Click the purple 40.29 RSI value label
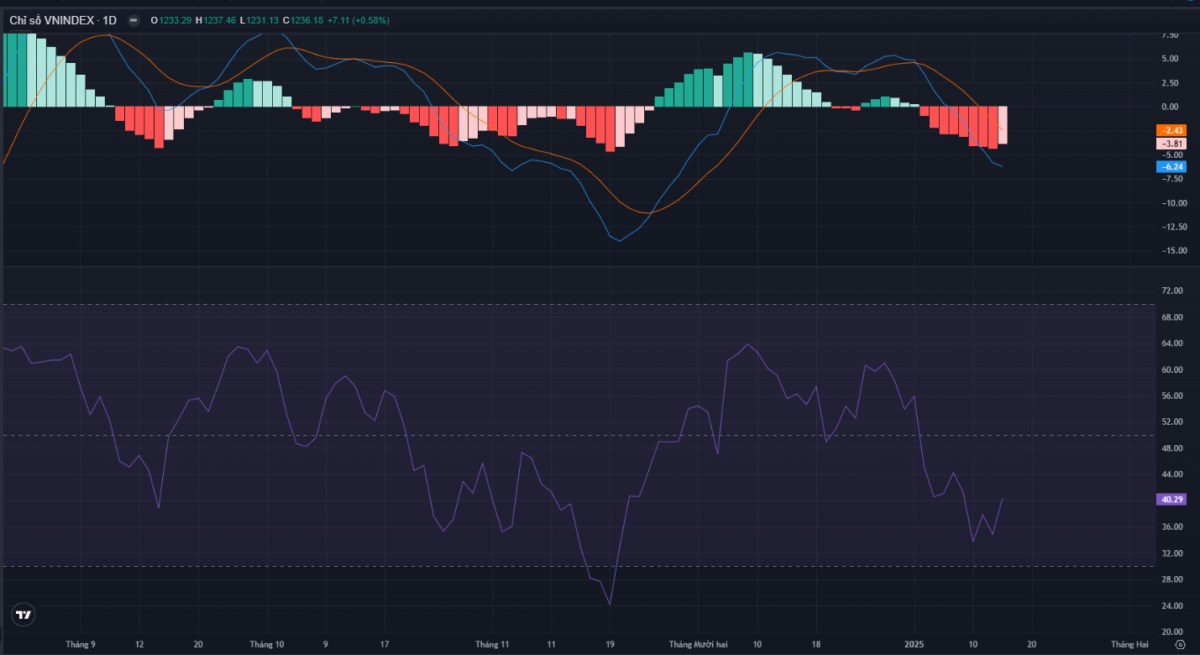 [x=1171, y=499]
